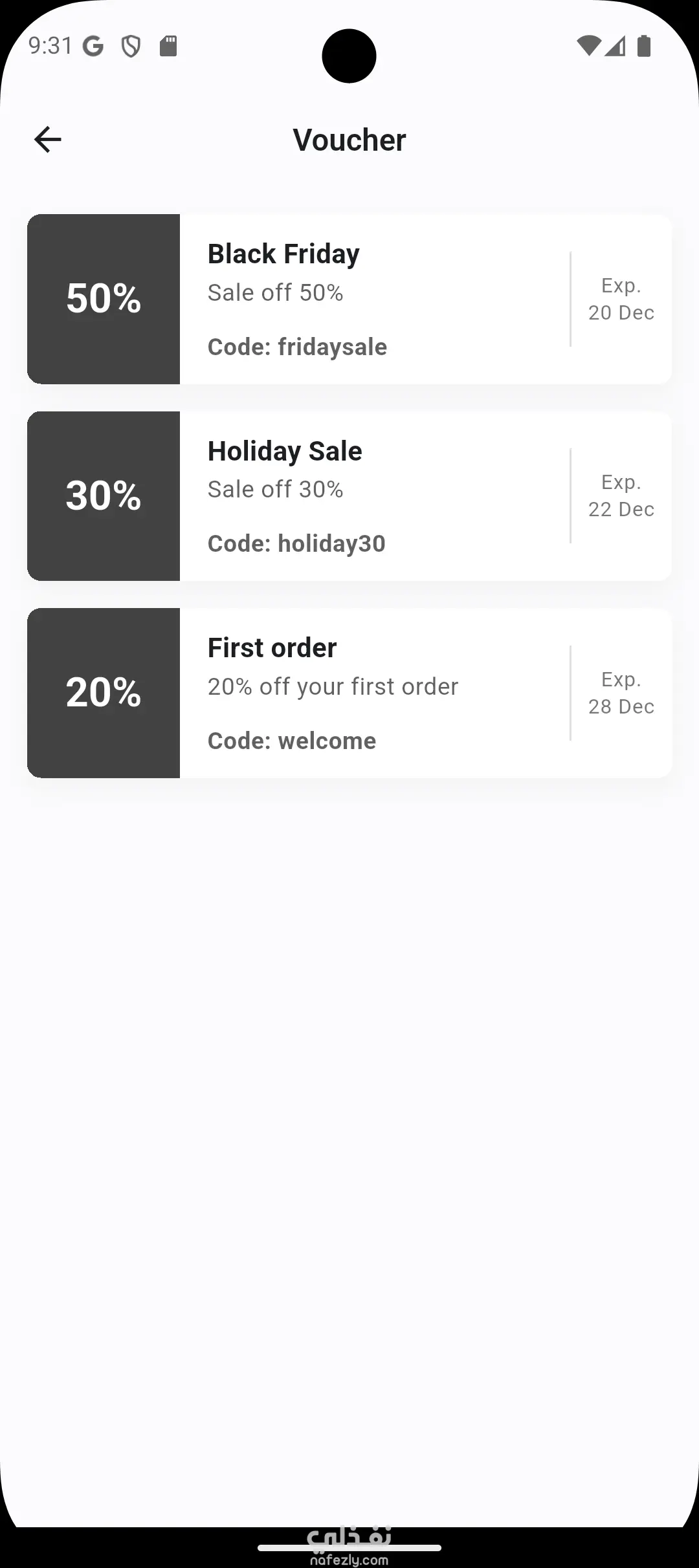Tap the code fridaysale text
Screen dimensions: 699x1568
tap(297, 347)
